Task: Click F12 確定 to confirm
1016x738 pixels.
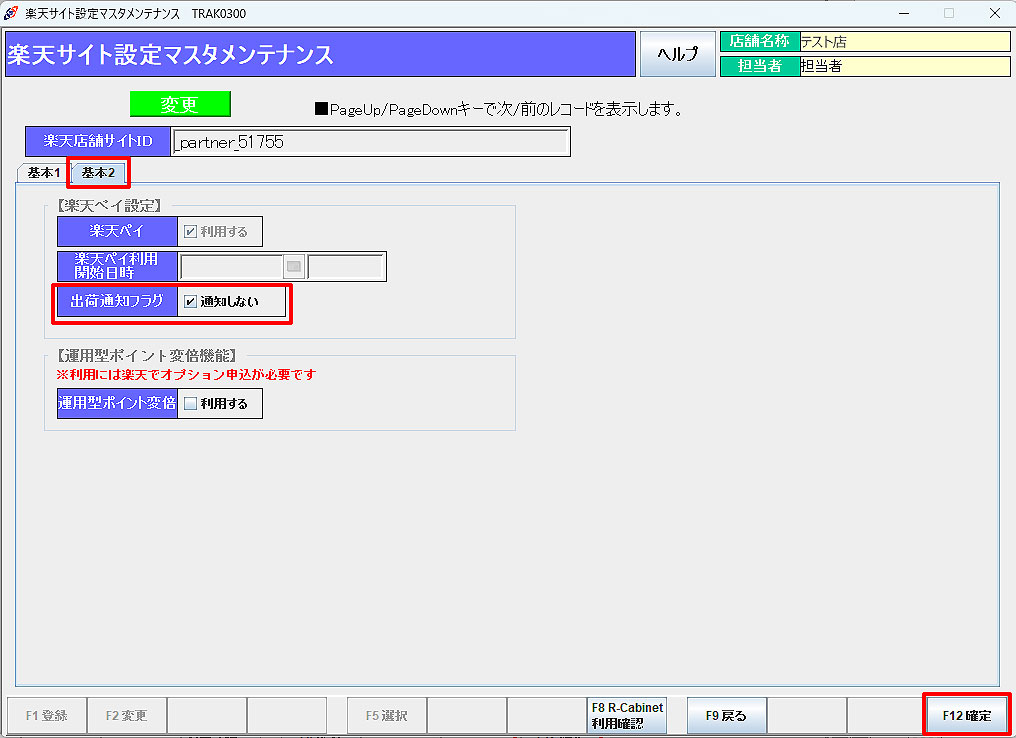Action: 966,715
